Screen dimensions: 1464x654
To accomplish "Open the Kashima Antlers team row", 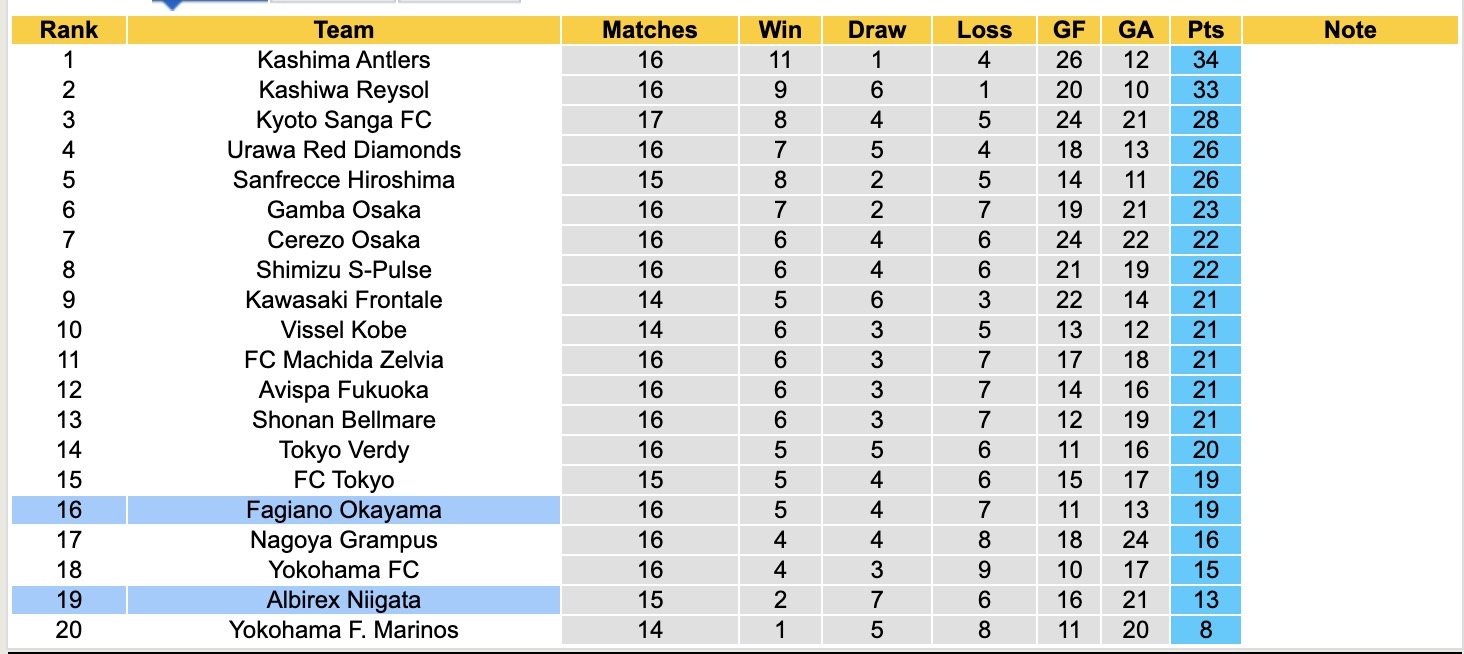I will 343,60.
